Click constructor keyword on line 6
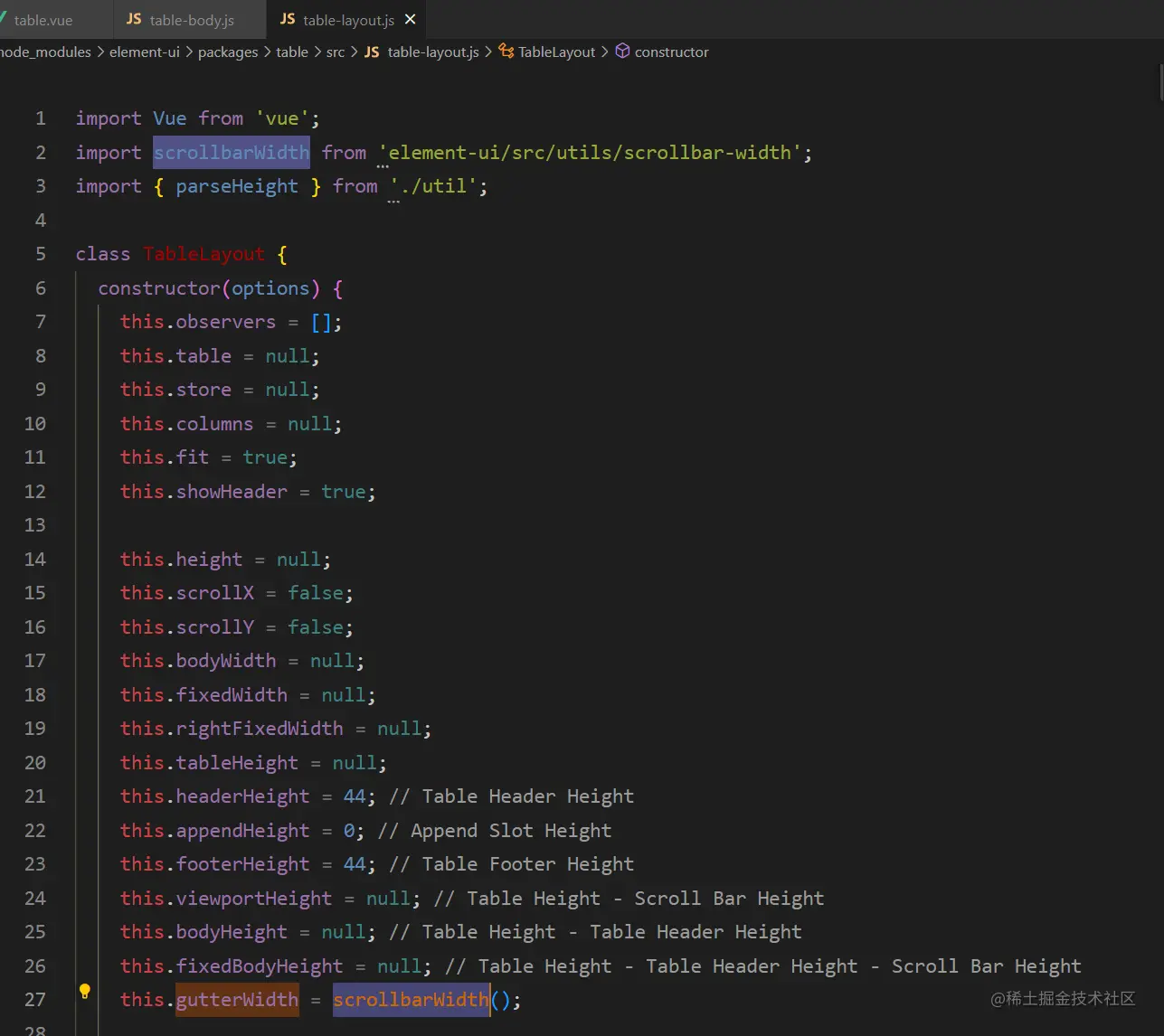 [x=159, y=288]
